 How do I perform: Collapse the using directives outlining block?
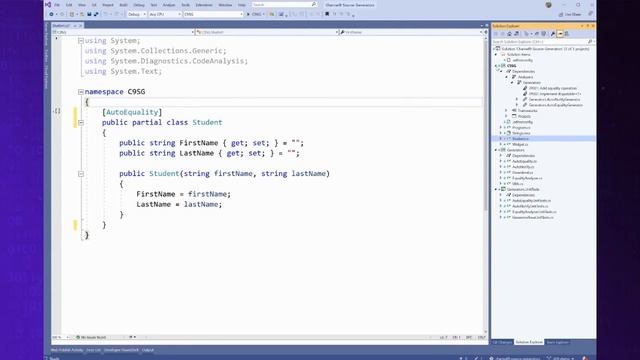[81, 41]
